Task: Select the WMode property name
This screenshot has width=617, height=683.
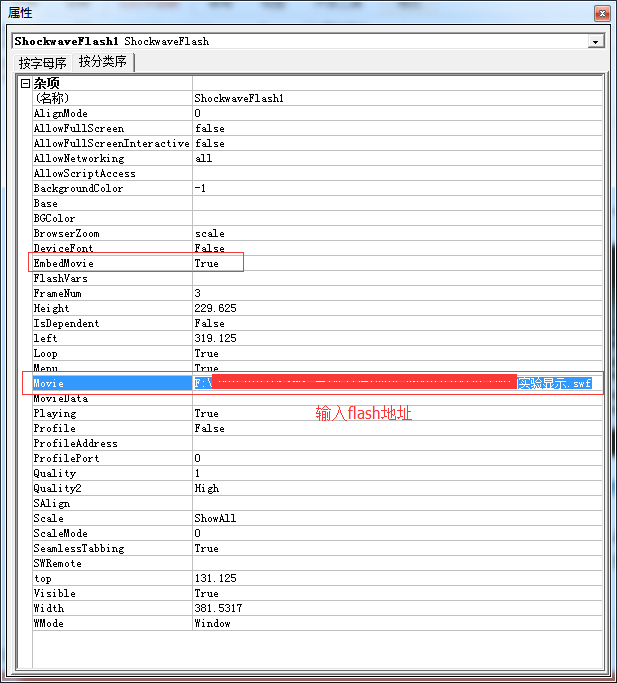Action: [x=112, y=623]
